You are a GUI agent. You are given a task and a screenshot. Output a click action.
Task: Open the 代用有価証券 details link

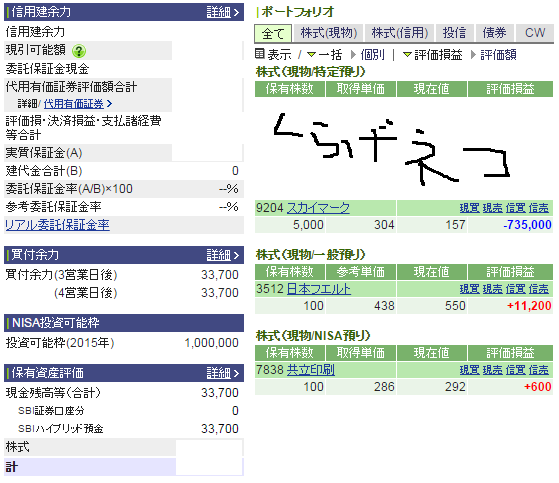point(78,104)
